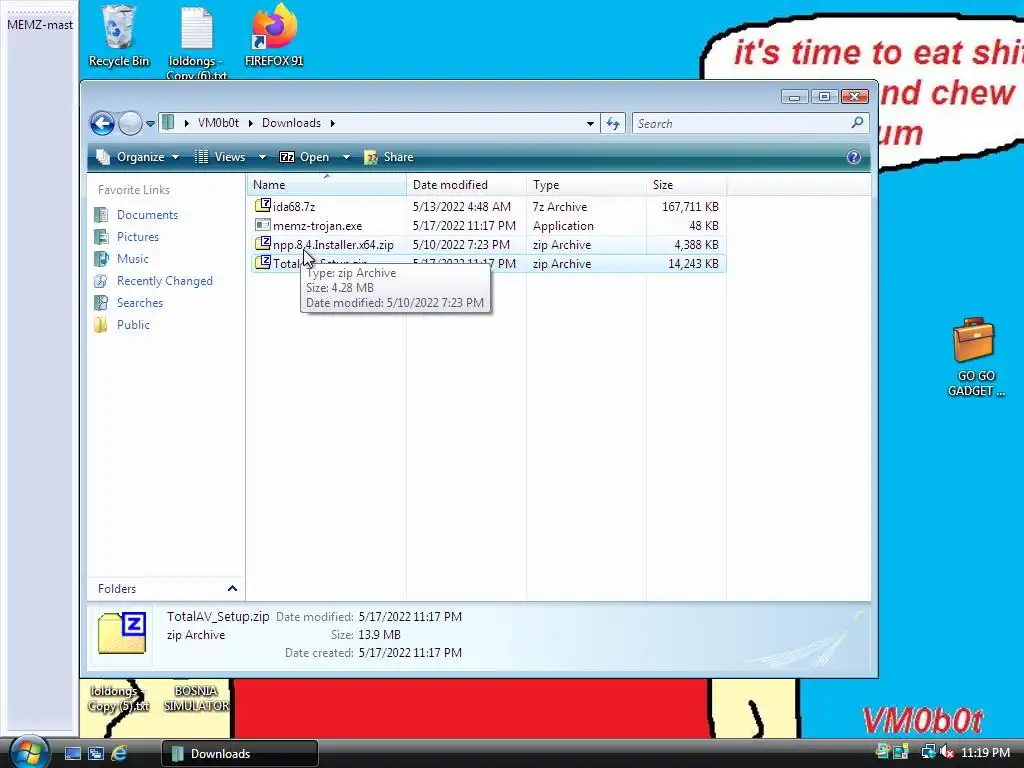Open Searches in Favorite Links
The height and width of the screenshot is (768, 1024).
140,303
